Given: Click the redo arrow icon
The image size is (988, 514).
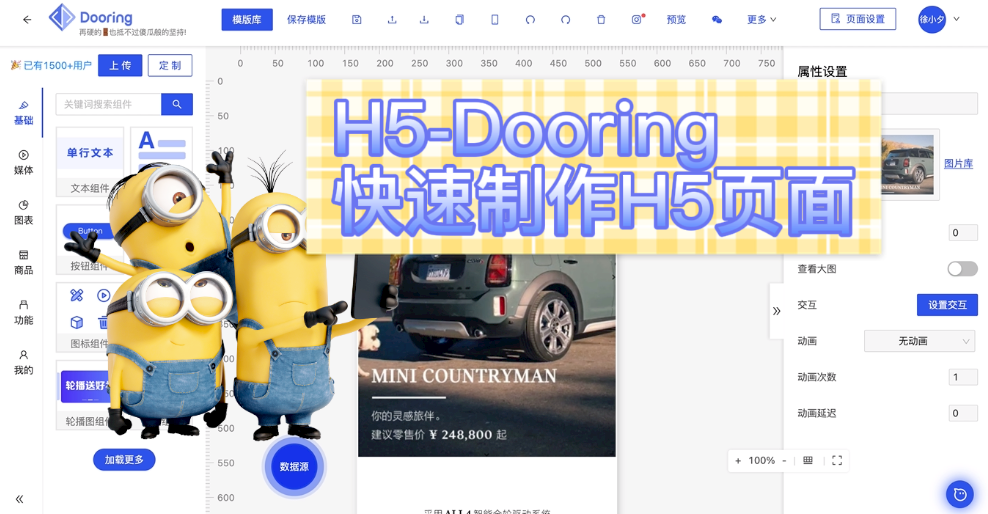Looking at the screenshot, I should point(565,20).
